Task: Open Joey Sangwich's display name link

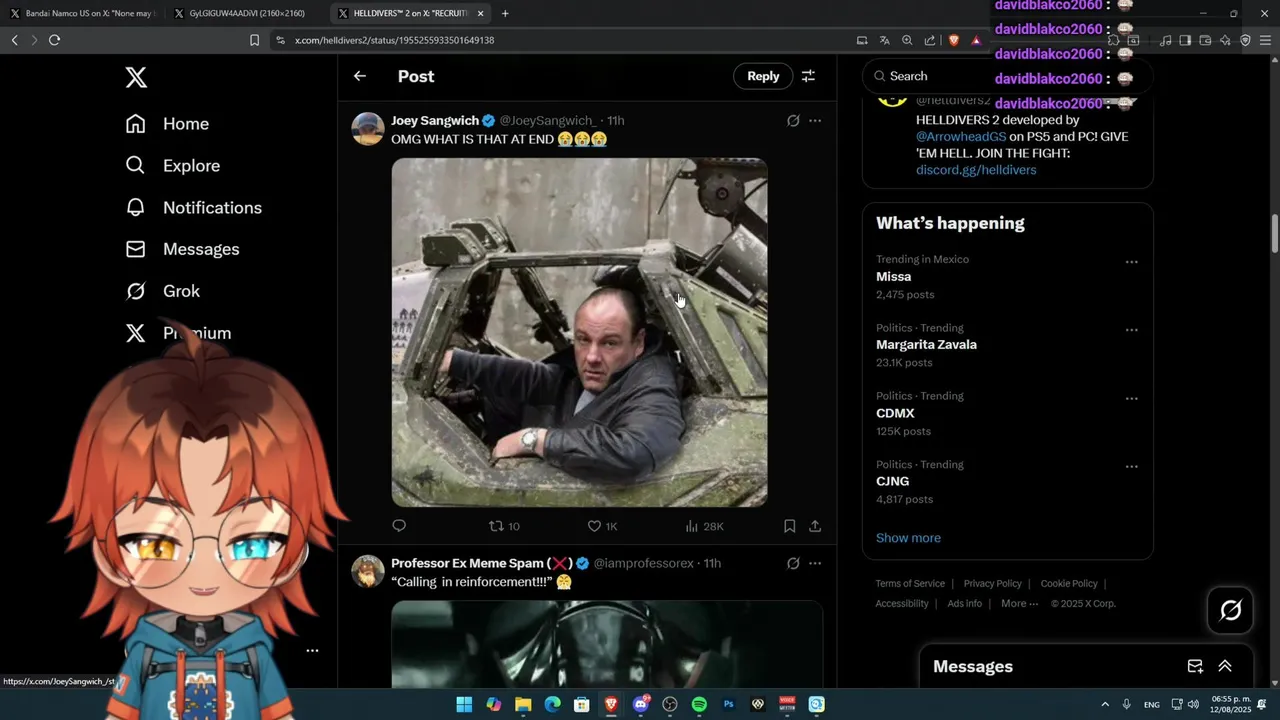Action: tap(435, 120)
